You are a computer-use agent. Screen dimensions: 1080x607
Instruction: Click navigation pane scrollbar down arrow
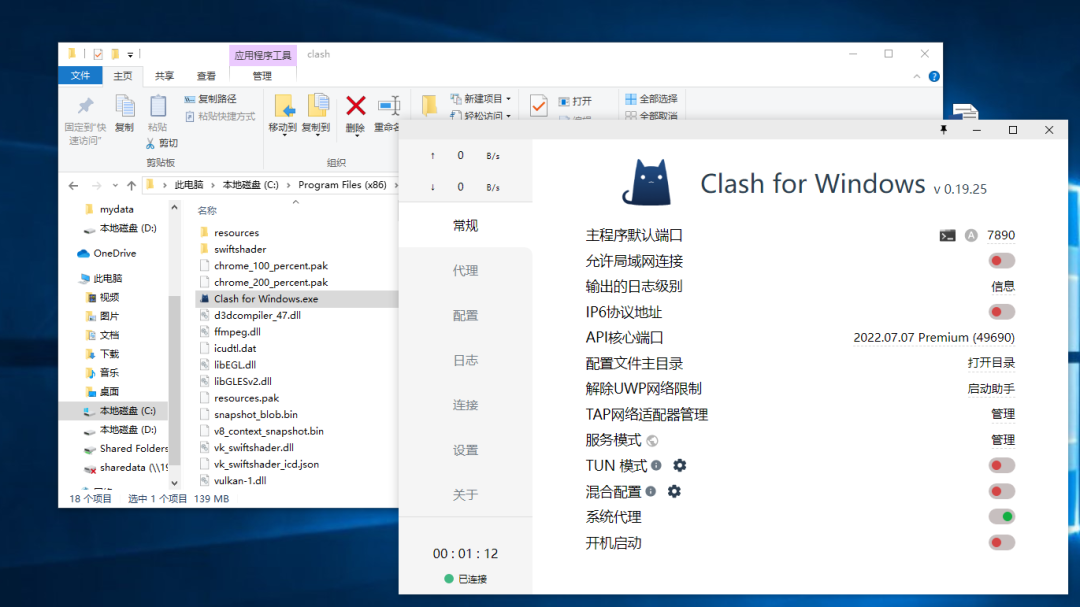tap(174, 483)
